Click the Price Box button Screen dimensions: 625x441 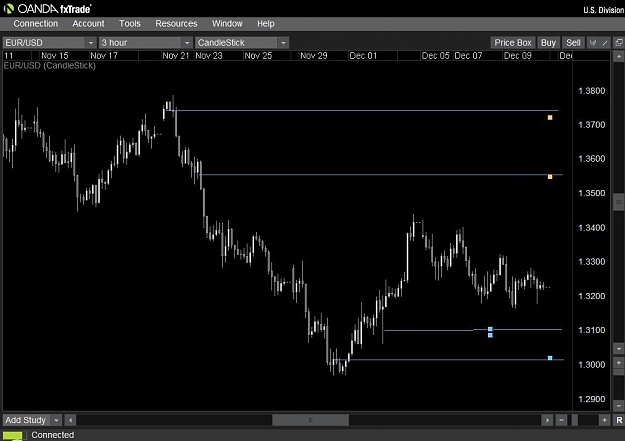point(513,43)
